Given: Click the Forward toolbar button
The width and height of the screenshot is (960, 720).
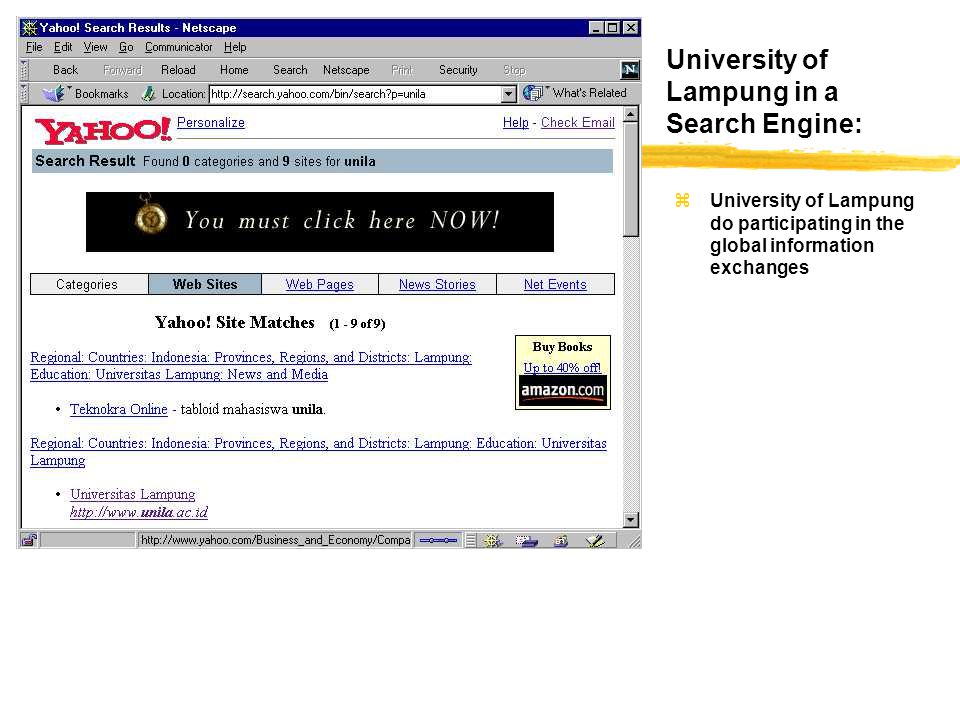Looking at the screenshot, I should 122,70.
